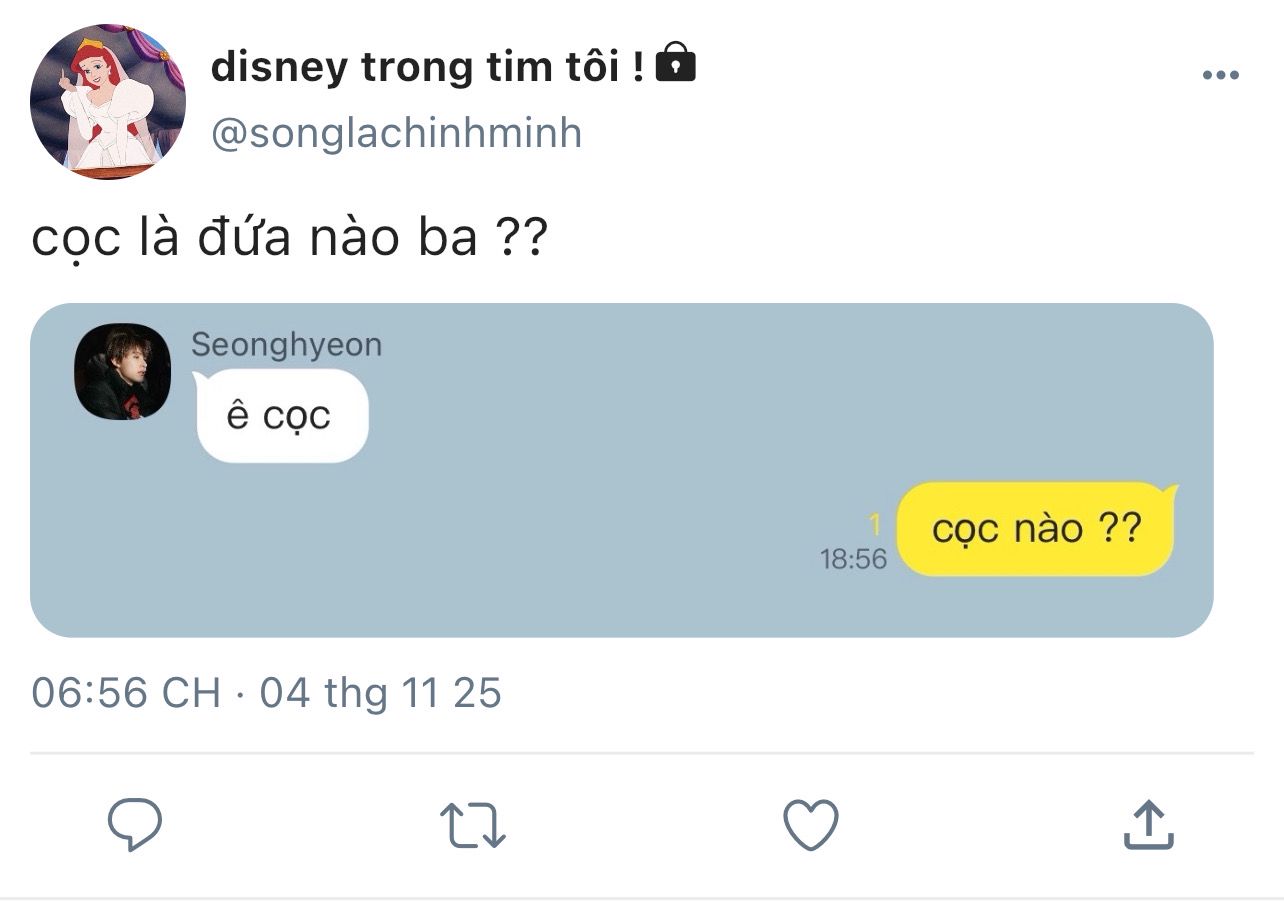
Task: Click the white 'ê cọc' message bubble
Action: point(282,416)
